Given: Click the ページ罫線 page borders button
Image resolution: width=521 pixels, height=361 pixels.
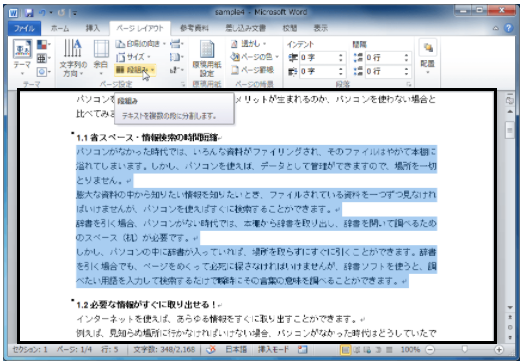Looking at the screenshot, I should (252, 70).
